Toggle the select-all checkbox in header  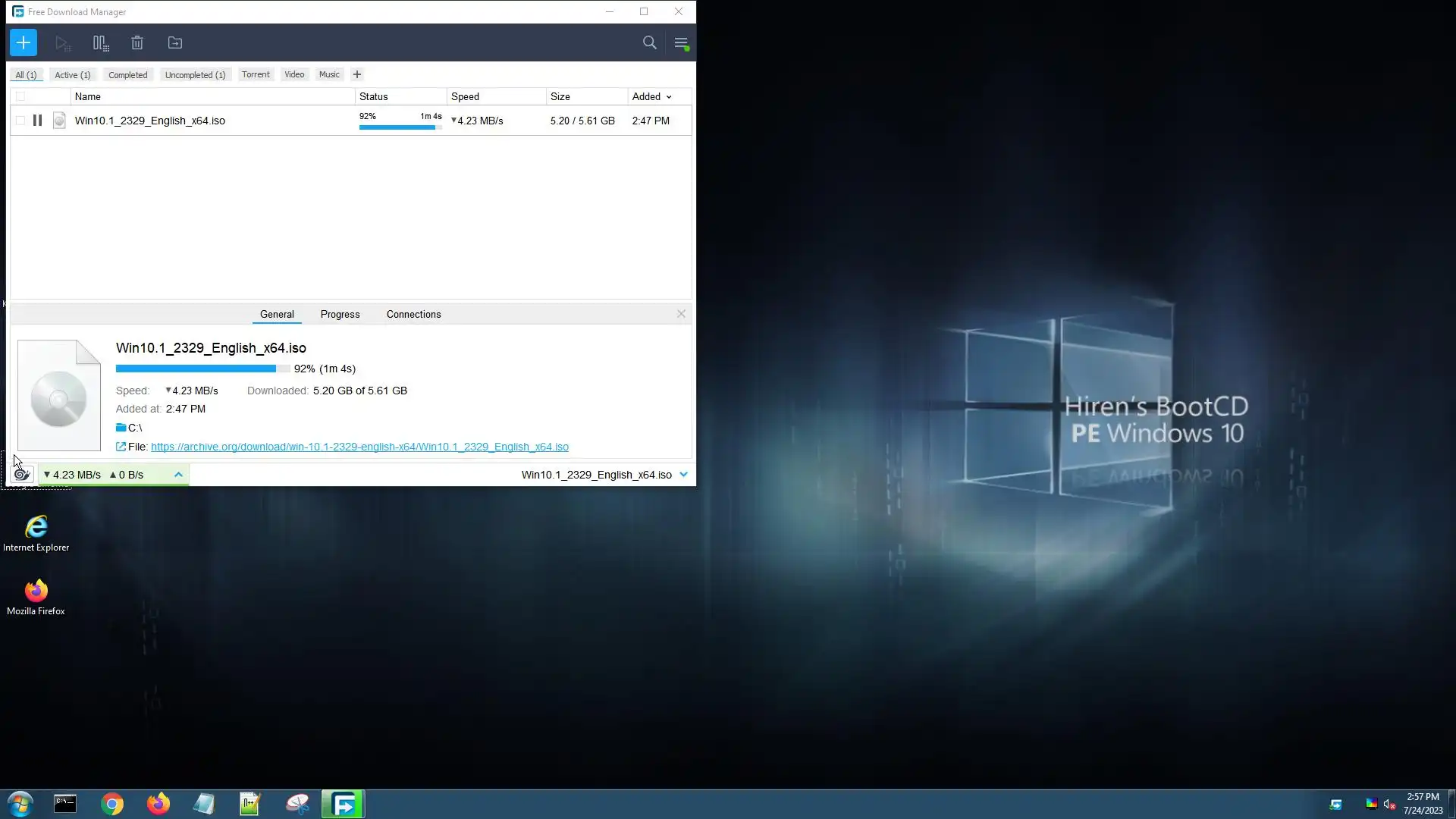pos(20,96)
